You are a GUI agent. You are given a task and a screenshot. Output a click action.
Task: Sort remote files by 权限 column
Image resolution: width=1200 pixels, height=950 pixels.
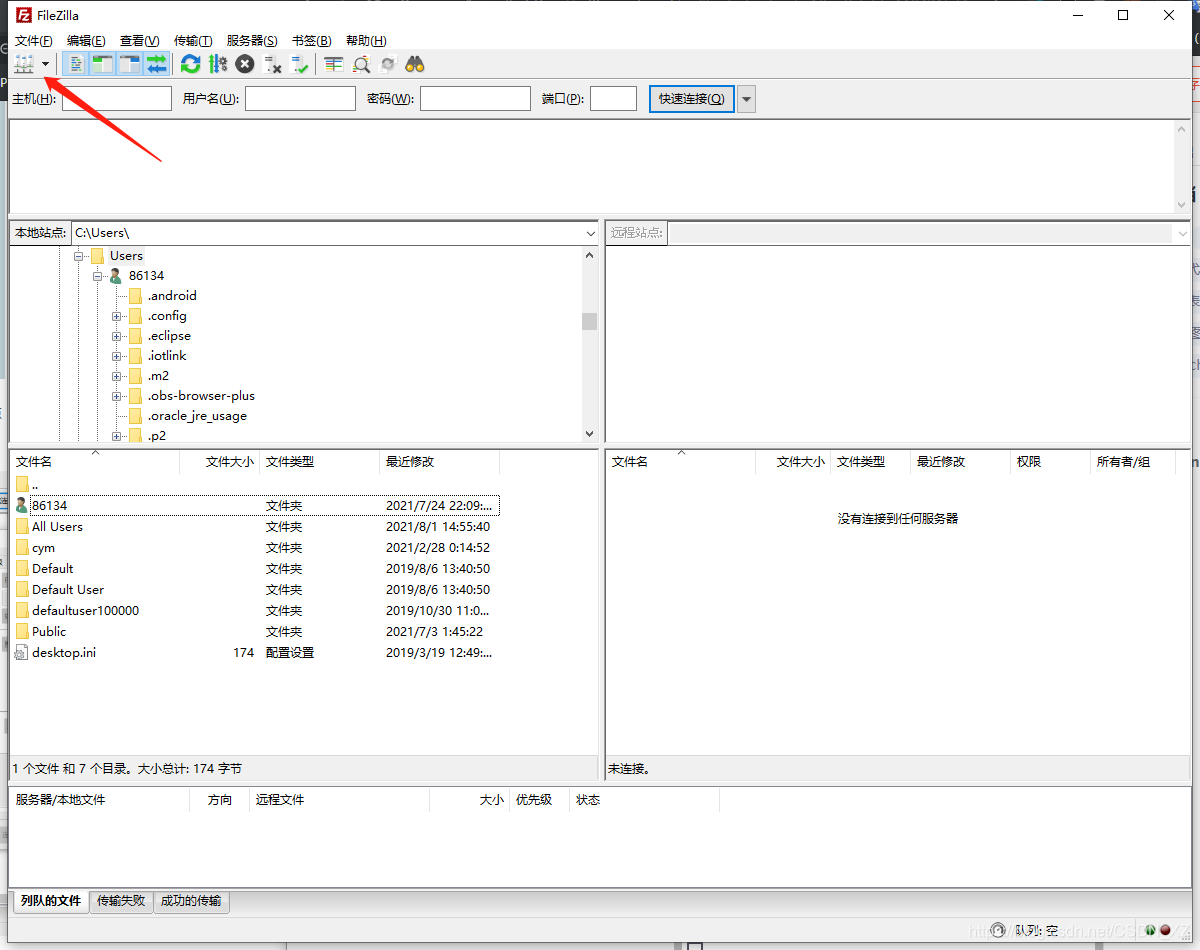click(x=1049, y=462)
